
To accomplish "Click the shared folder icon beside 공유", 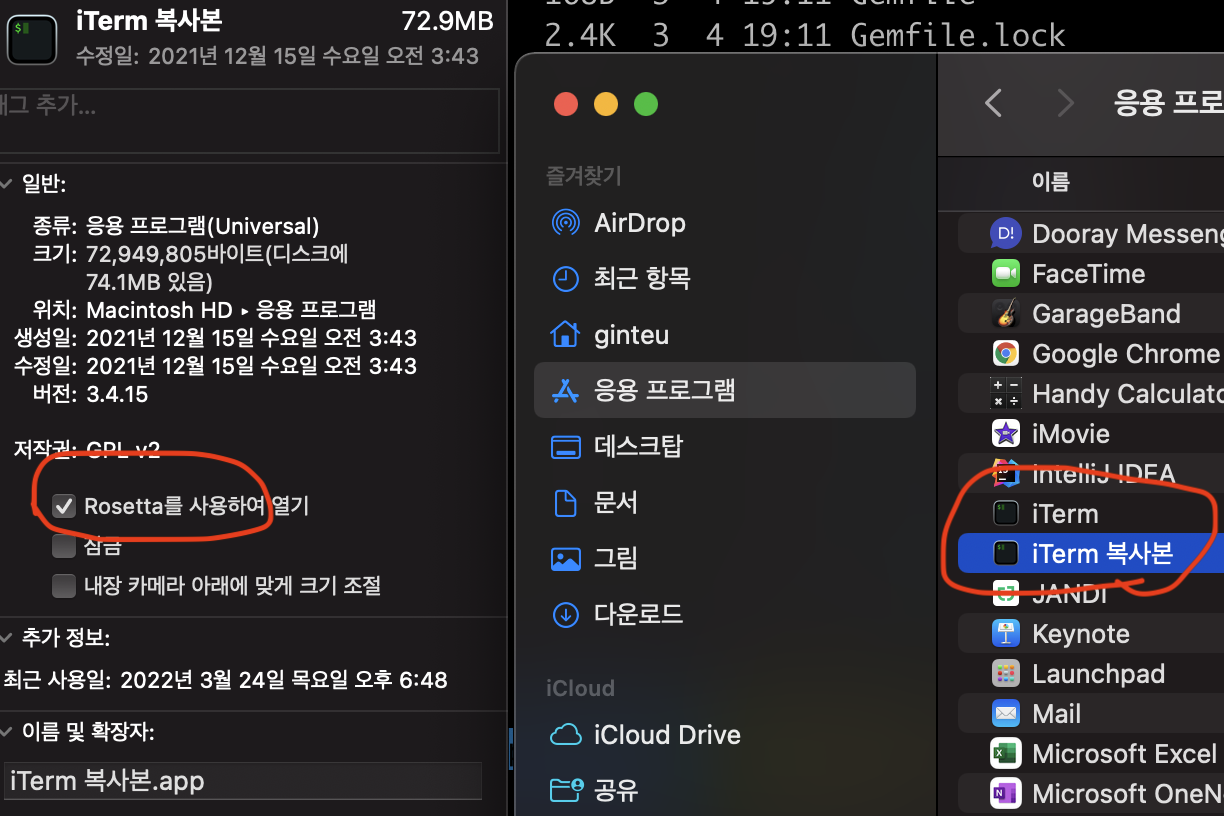I will point(566,791).
